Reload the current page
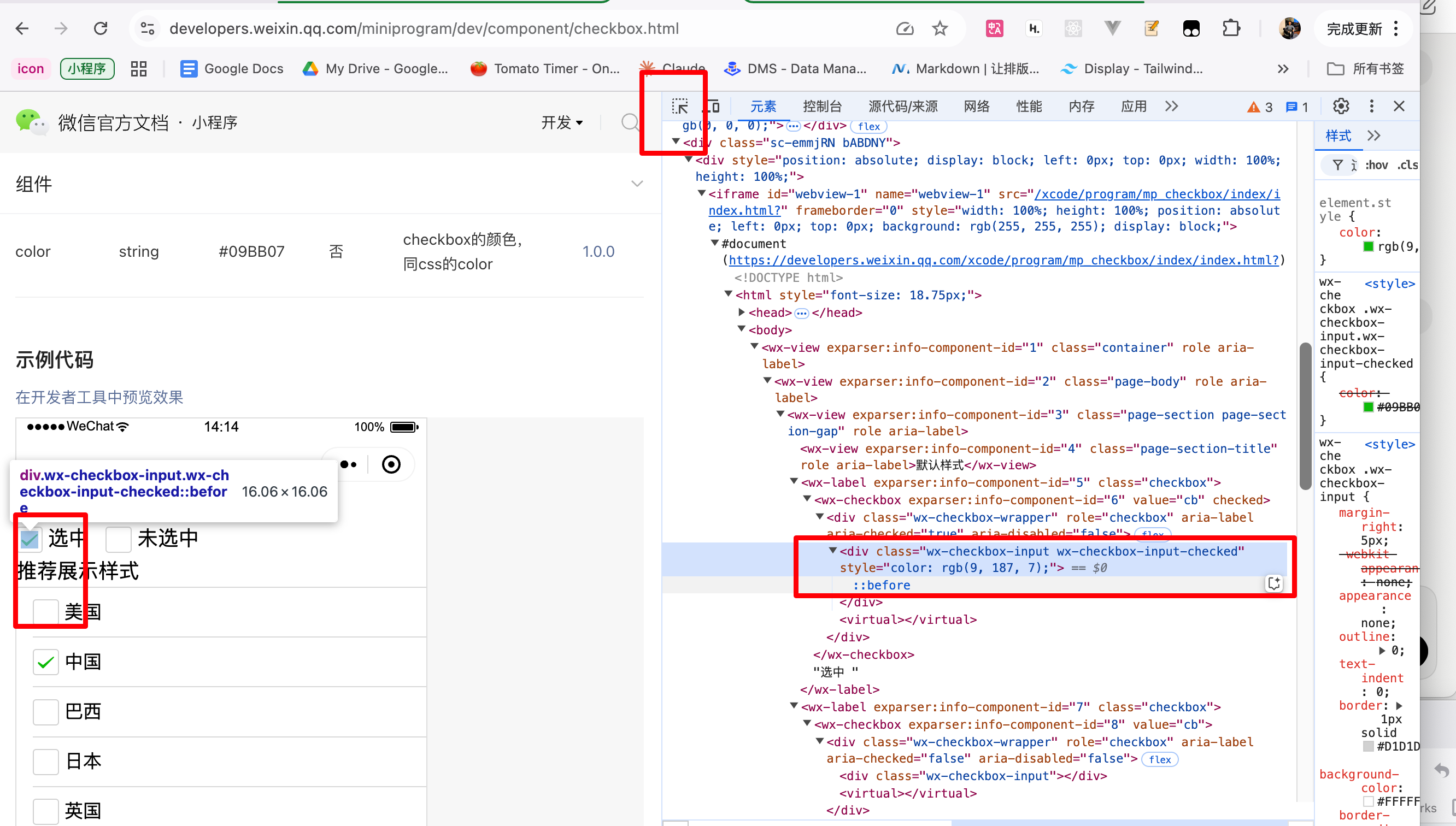The height and width of the screenshot is (826, 1456). click(101, 28)
